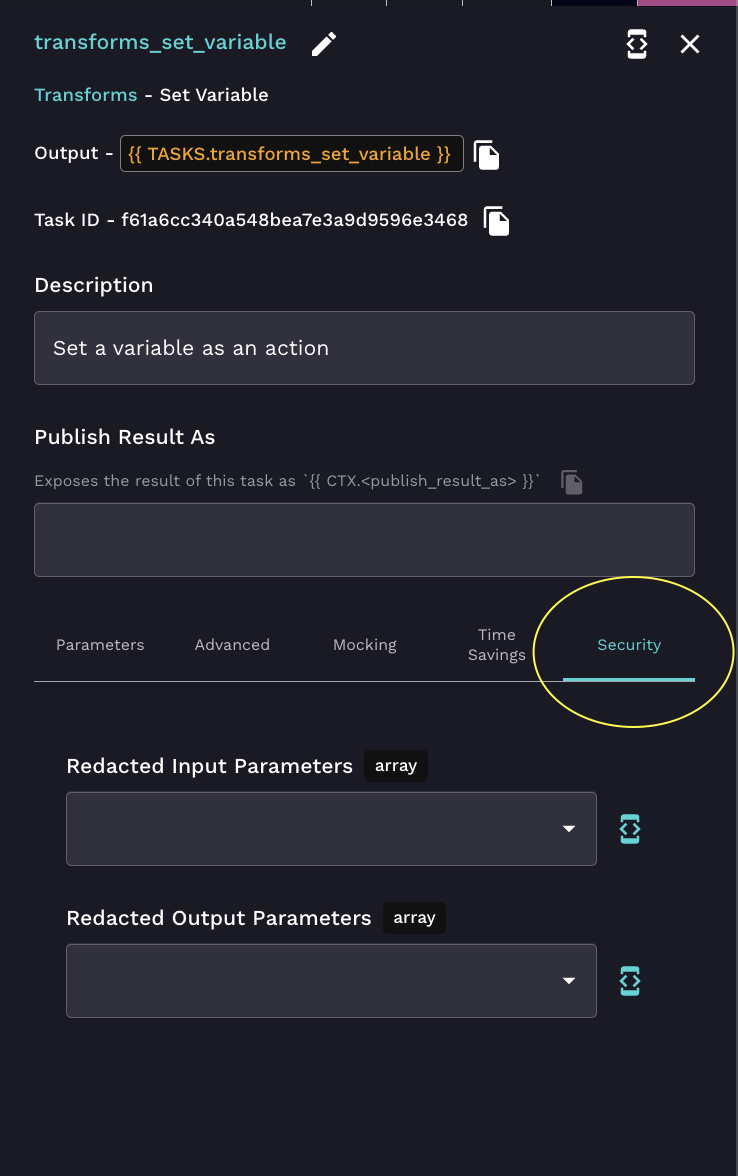Close the transforms_set_variable panel
The height and width of the screenshot is (1176, 738).
pyautogui.click(x=690, y=44)
